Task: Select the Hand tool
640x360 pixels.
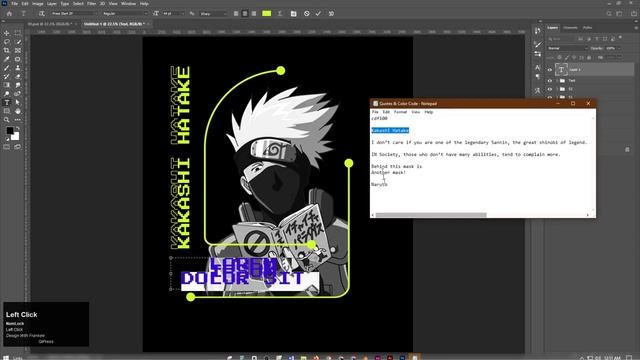Action: 18,111
